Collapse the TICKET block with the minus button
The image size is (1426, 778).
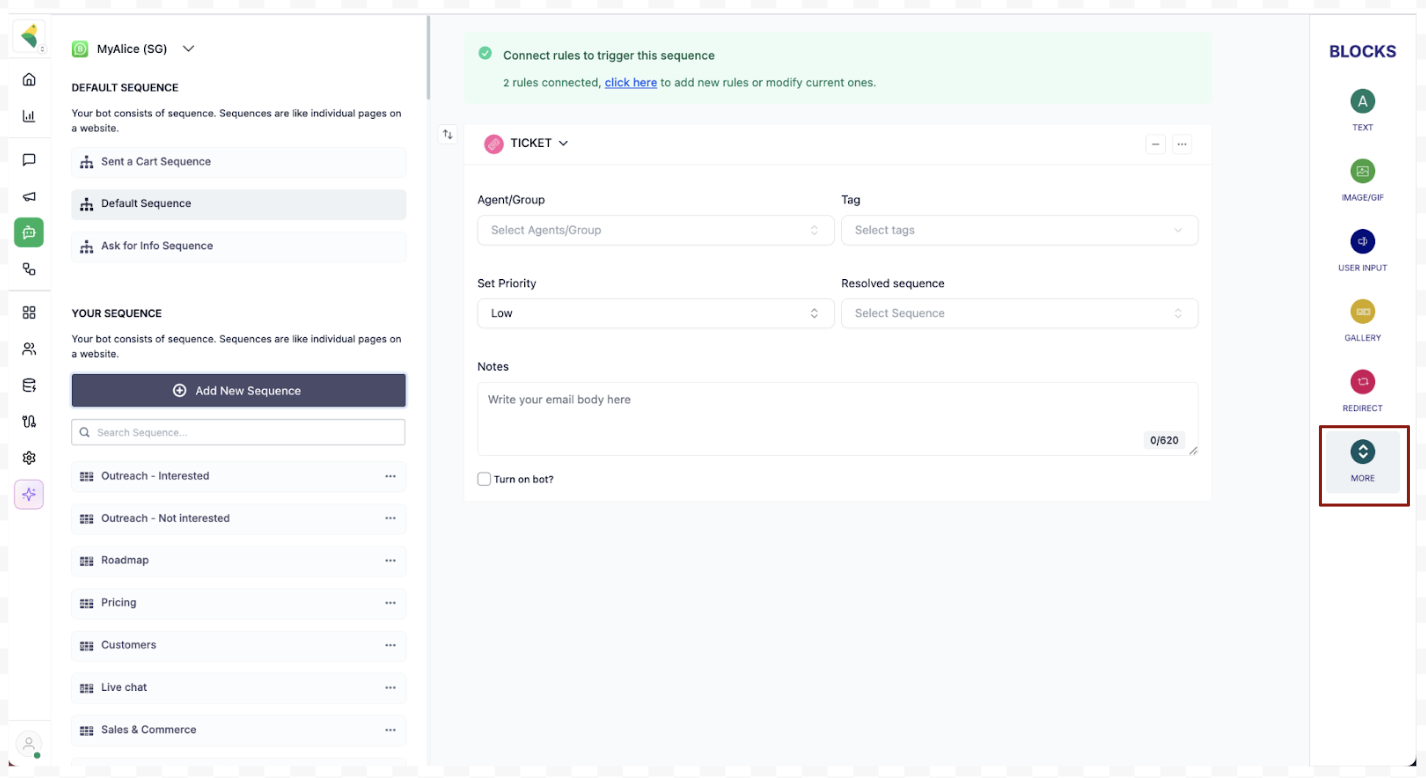(1156, 144)
